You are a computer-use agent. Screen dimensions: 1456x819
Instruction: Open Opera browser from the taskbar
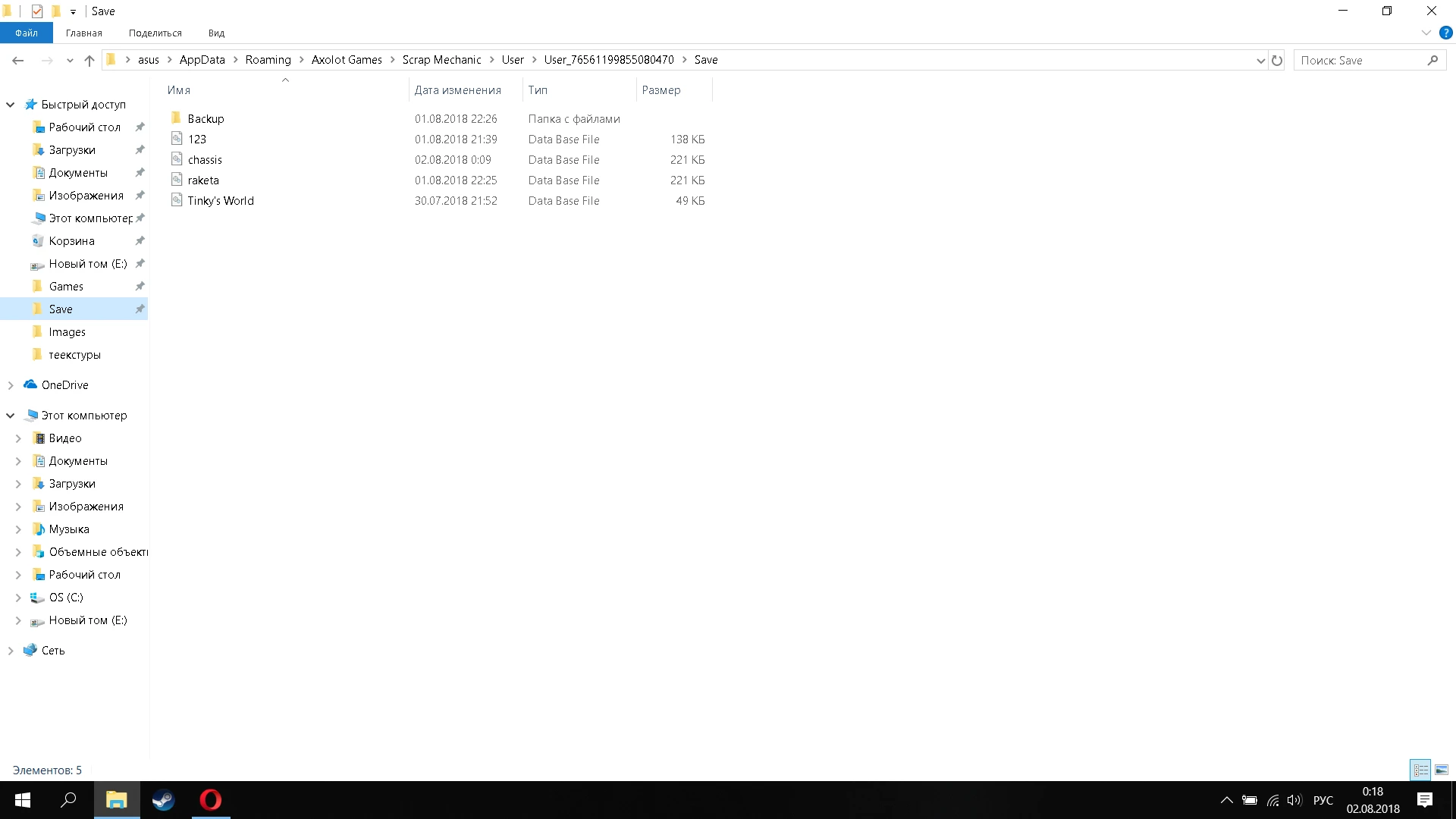pos(210,800)
